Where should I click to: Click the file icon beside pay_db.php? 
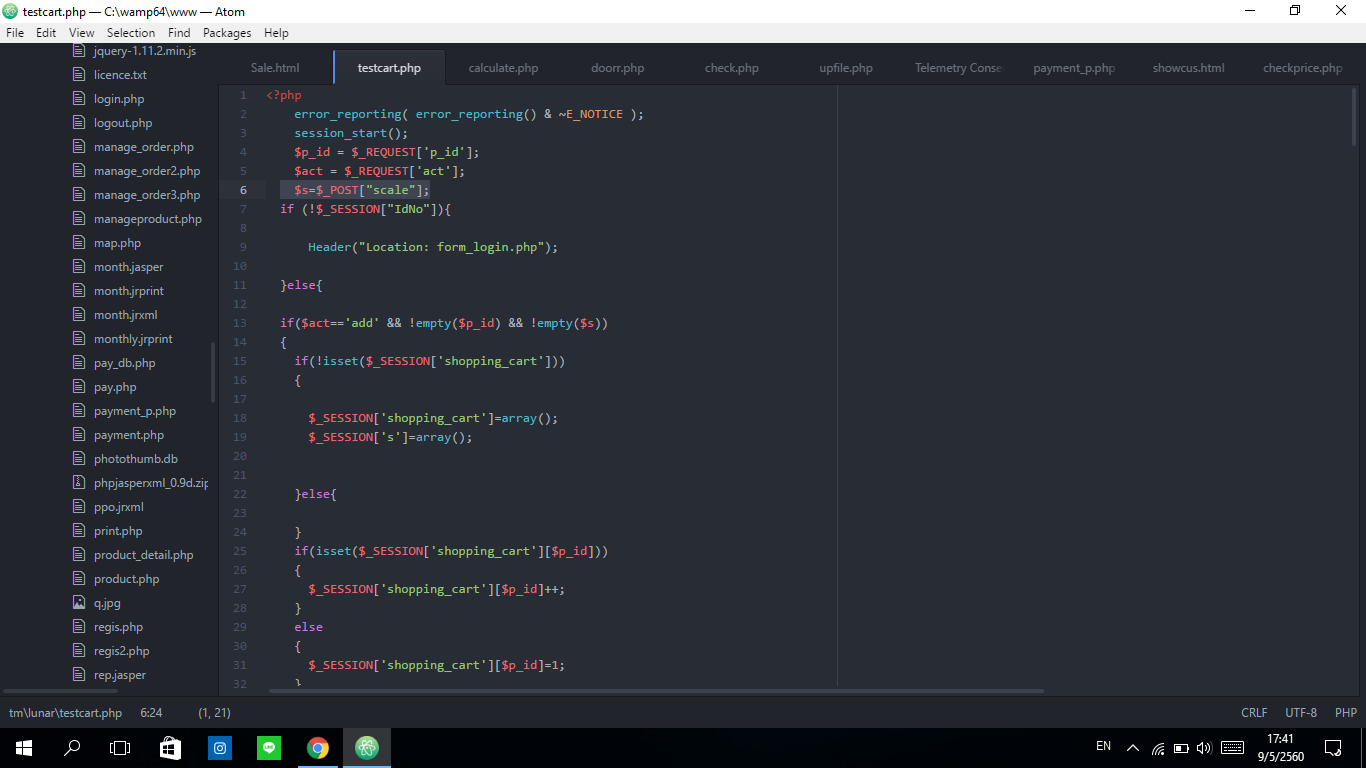tap(79, 363)
